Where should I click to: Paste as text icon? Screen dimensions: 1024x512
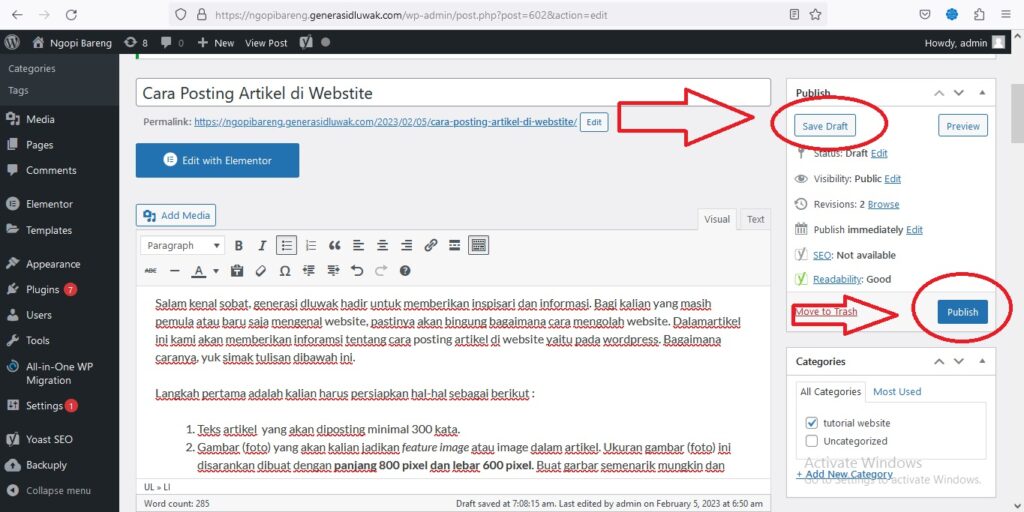(237, 270)
